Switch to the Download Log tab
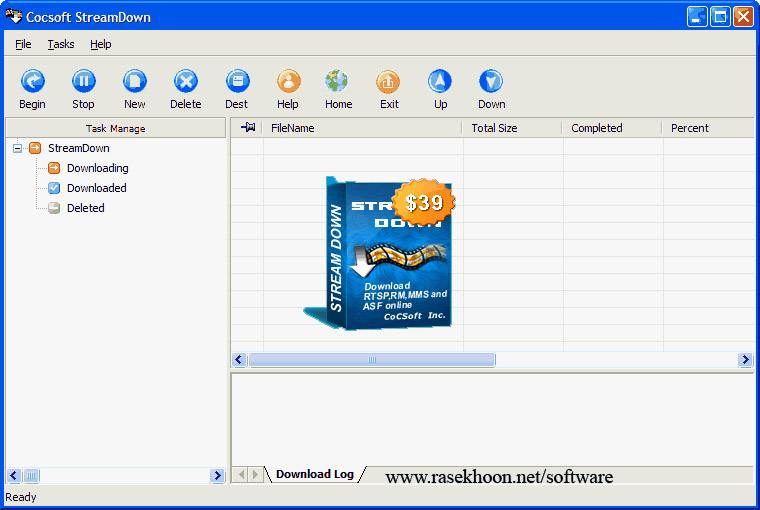Viewport: 760px width, 510px height. (x=315, y=474)
